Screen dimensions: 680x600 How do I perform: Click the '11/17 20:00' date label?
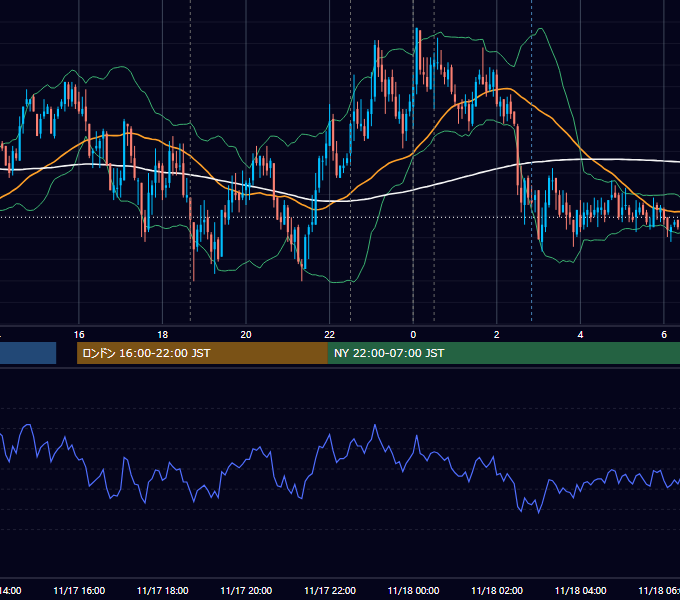tap(246, 591)
